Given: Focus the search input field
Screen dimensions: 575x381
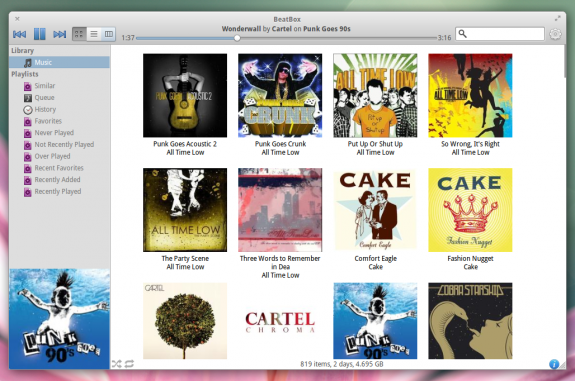Looking at the screenshot, I should (x=500, y=34).
